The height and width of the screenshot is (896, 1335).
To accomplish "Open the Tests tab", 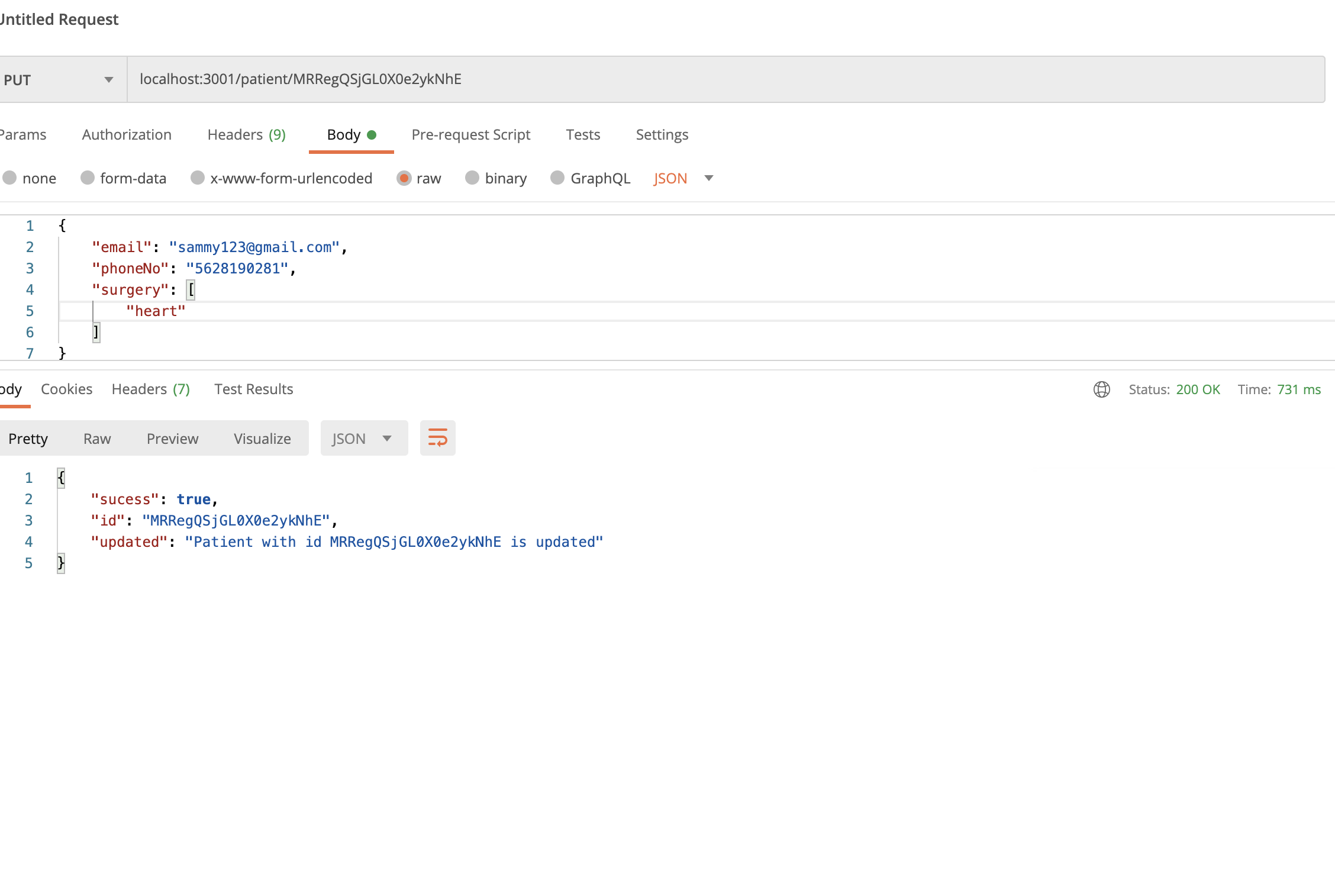I will pos(583,134).
